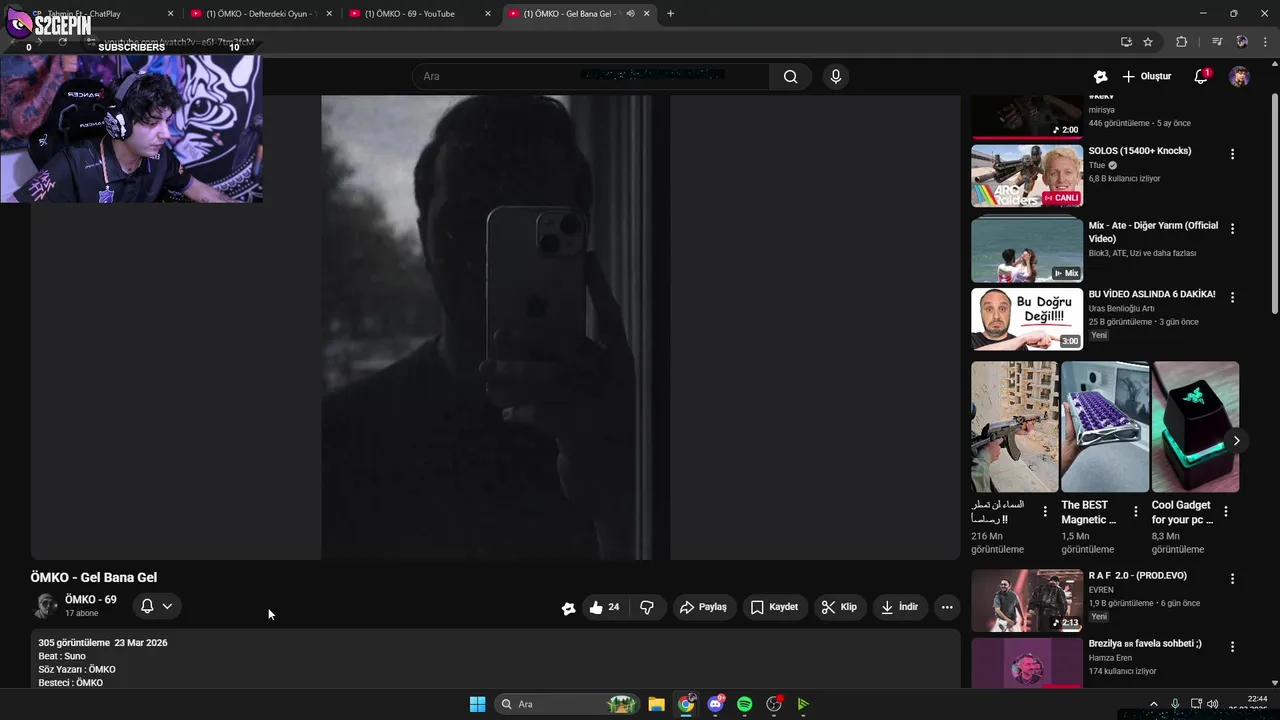Image resolution: width=1280 pixels, height=720 pixels.
Task: Click the install app icon in address bar
Action: (1126, 42)
